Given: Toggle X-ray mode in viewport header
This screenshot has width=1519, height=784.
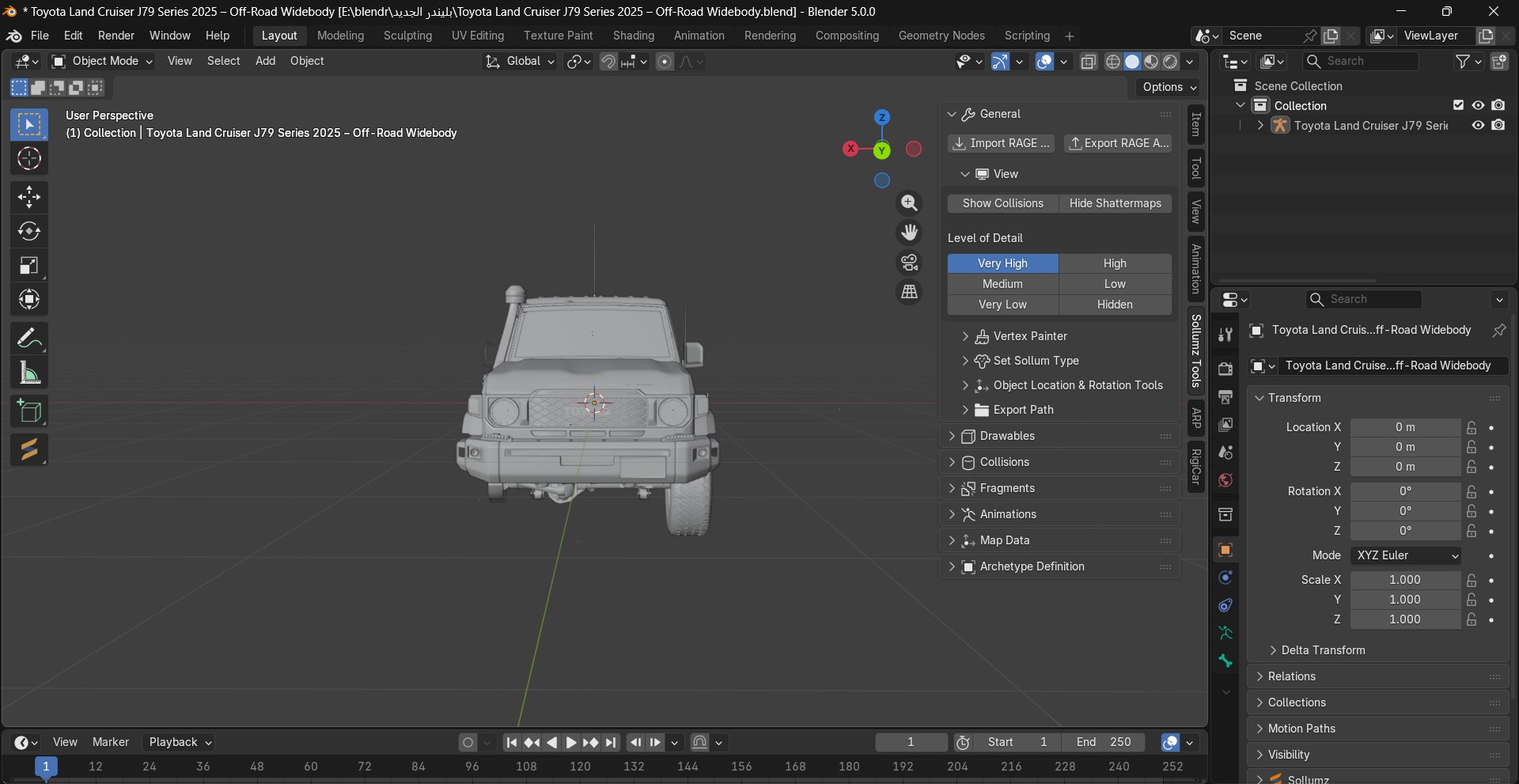Looking at the screenshot, I should 1089,62.
